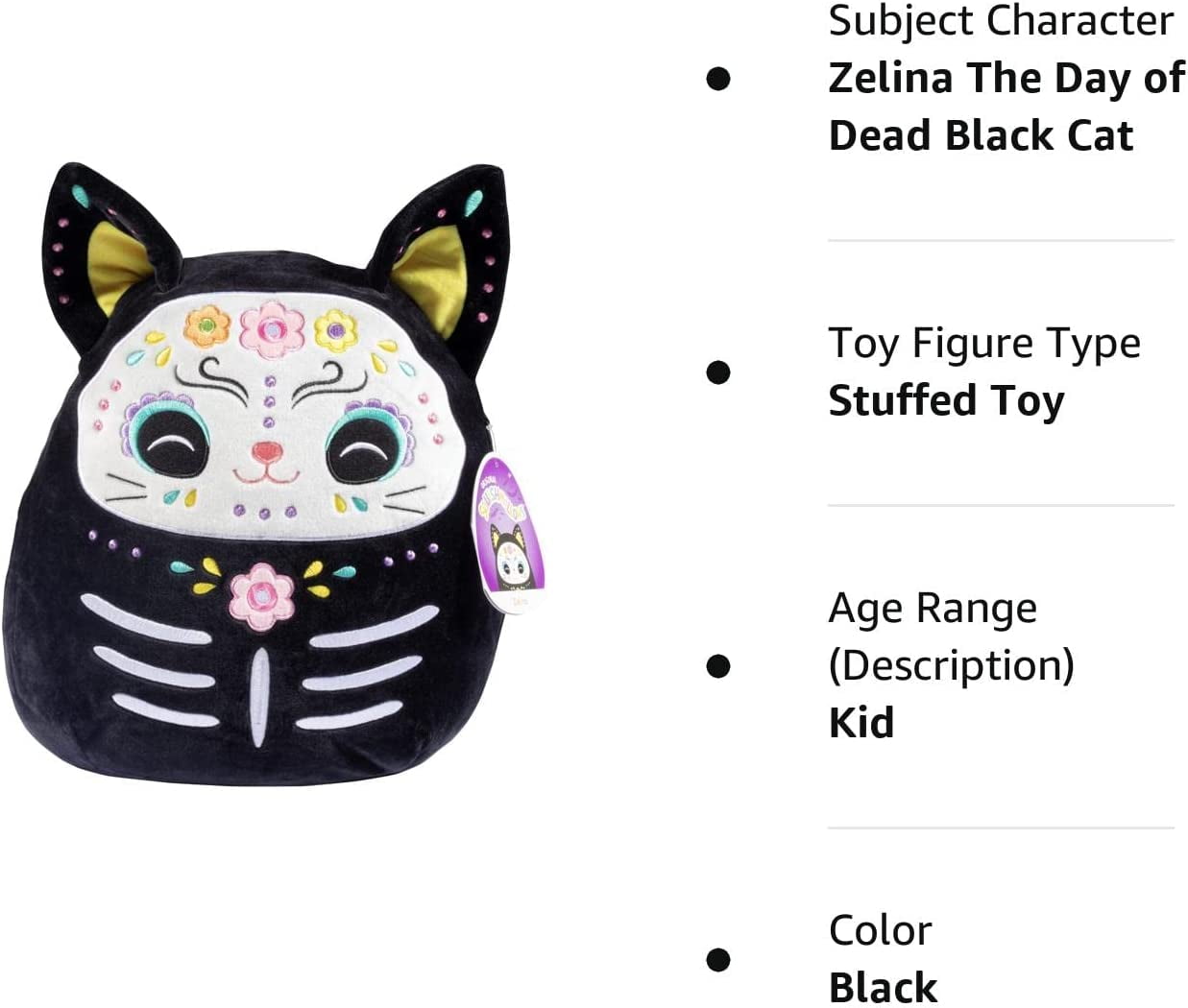The height and width of the screenshot is (1008, 1188).
Task: Click the orange flower on the cat's forehead
Action: (x=207, y=326)
